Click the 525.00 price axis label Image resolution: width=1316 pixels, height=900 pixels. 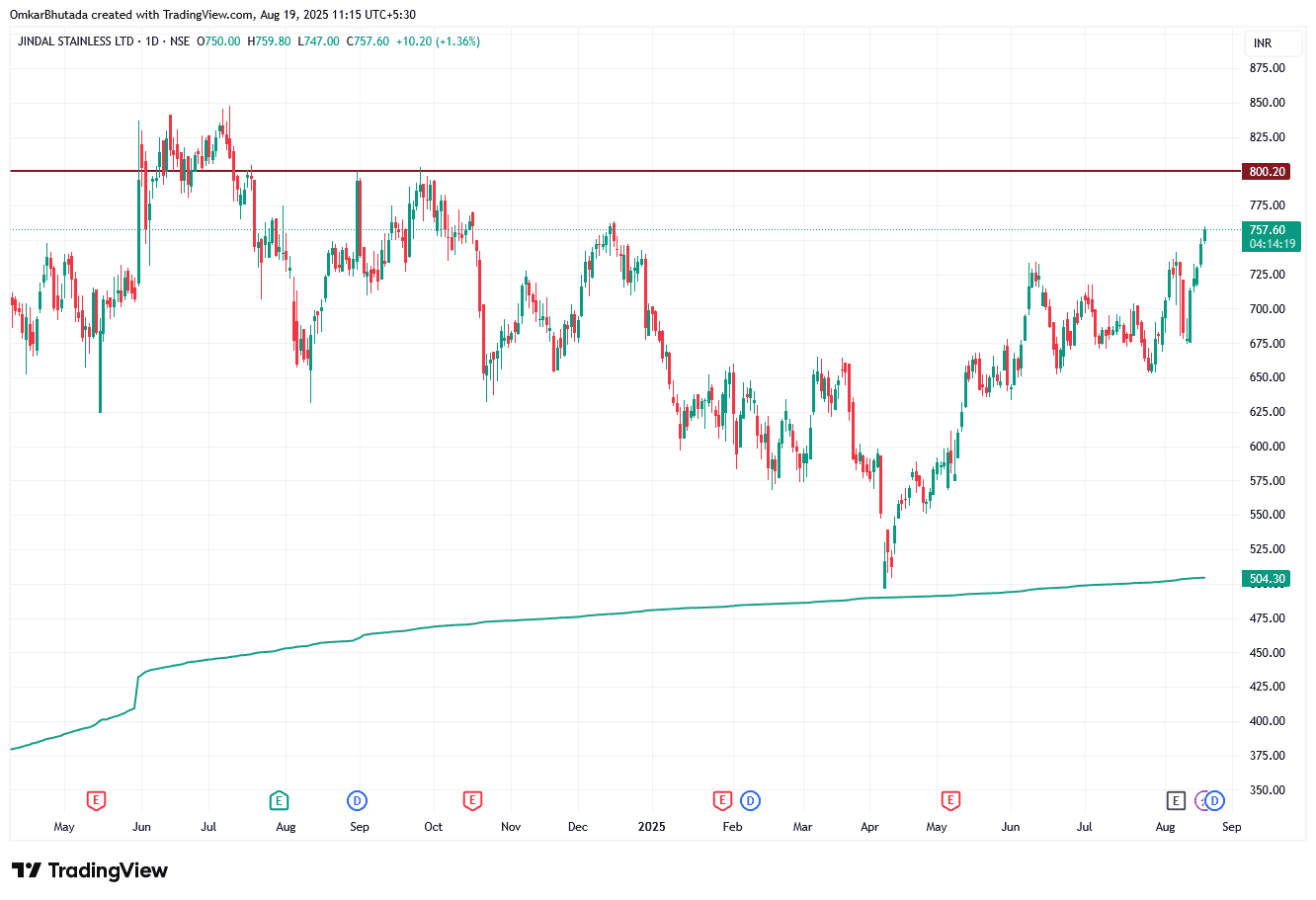click(x=1268, y=549)
